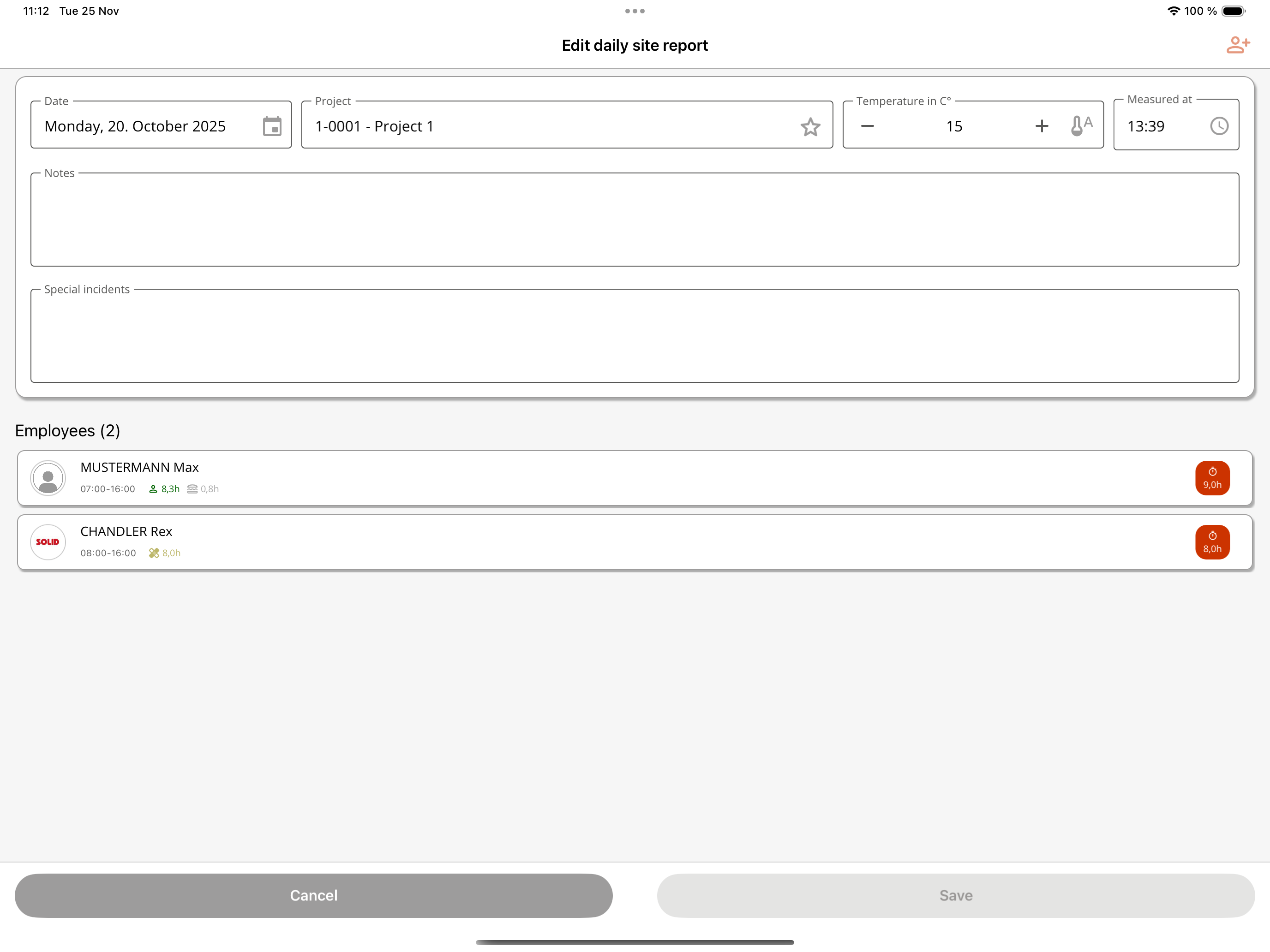Select the Date field Monday, 20. October 2025

point(161,125)
